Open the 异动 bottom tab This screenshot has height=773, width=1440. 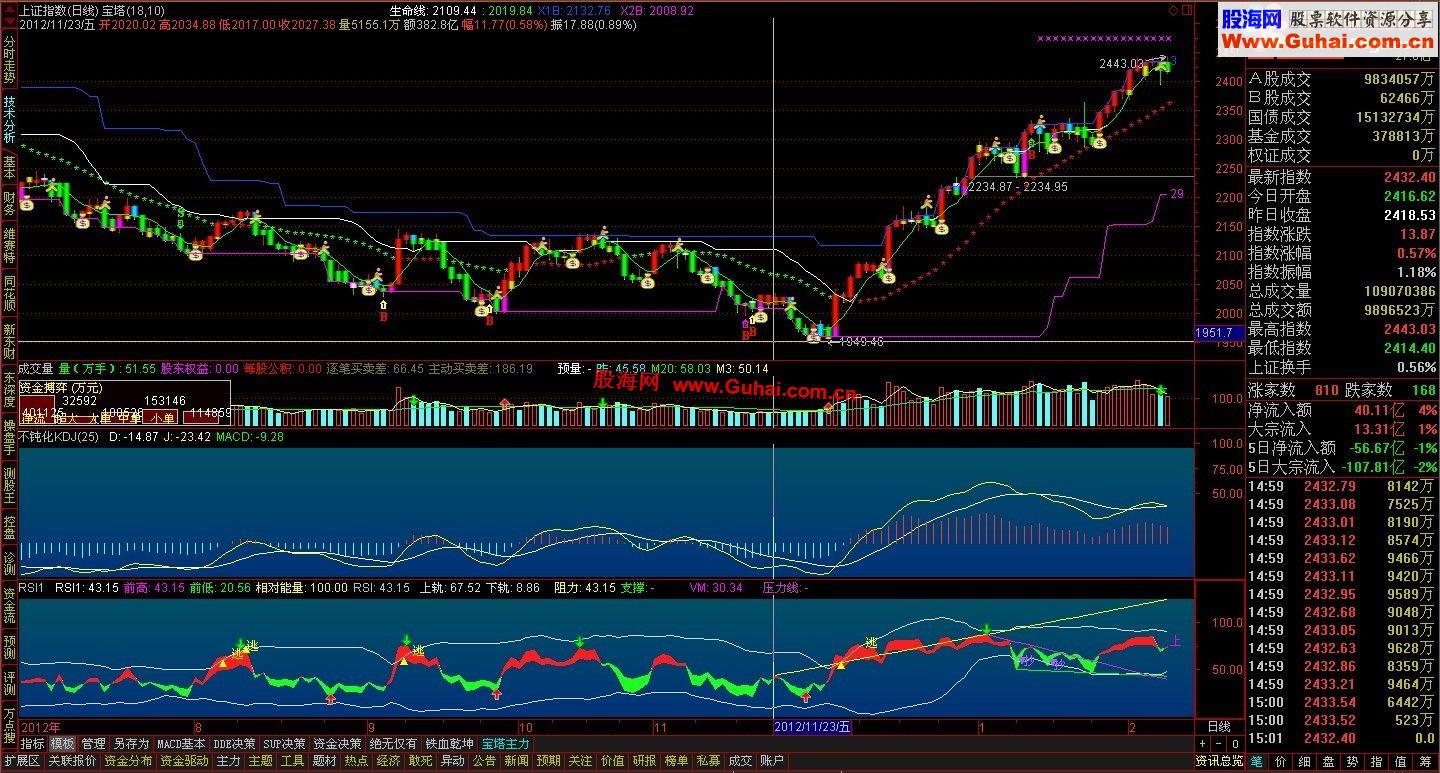pyautogui.click(x=452, y=761)
